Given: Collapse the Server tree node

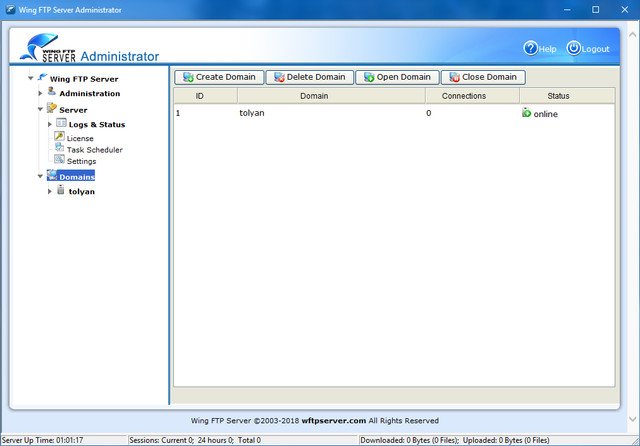Looking at the screenshot, I should (x=41, y=109).
